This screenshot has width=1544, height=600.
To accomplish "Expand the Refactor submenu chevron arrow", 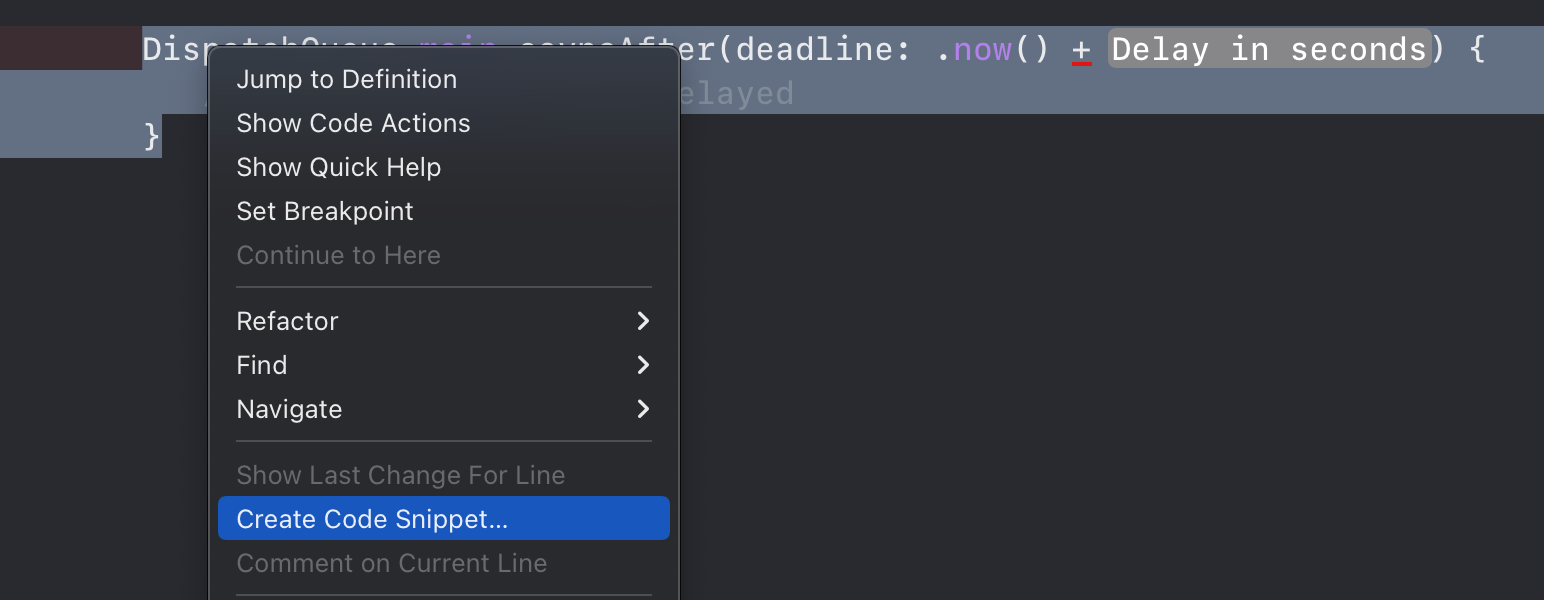I will (643, 321).
